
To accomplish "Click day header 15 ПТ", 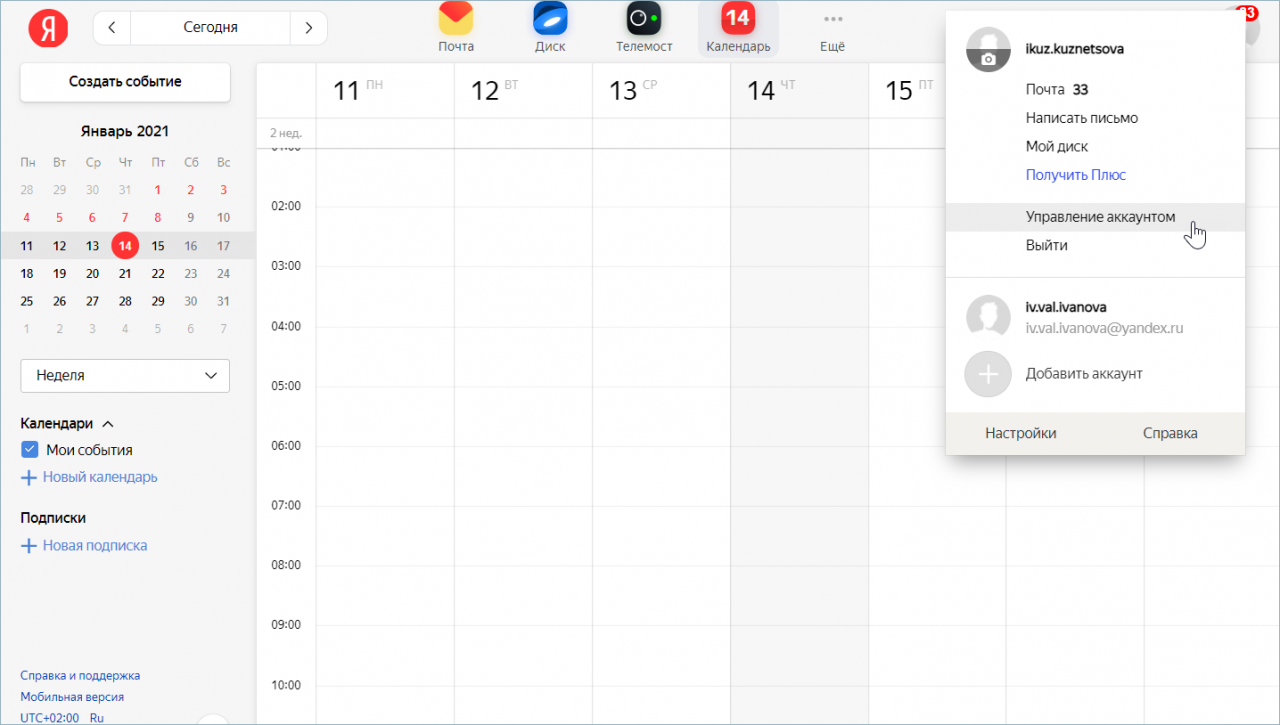I will [907, 91].
